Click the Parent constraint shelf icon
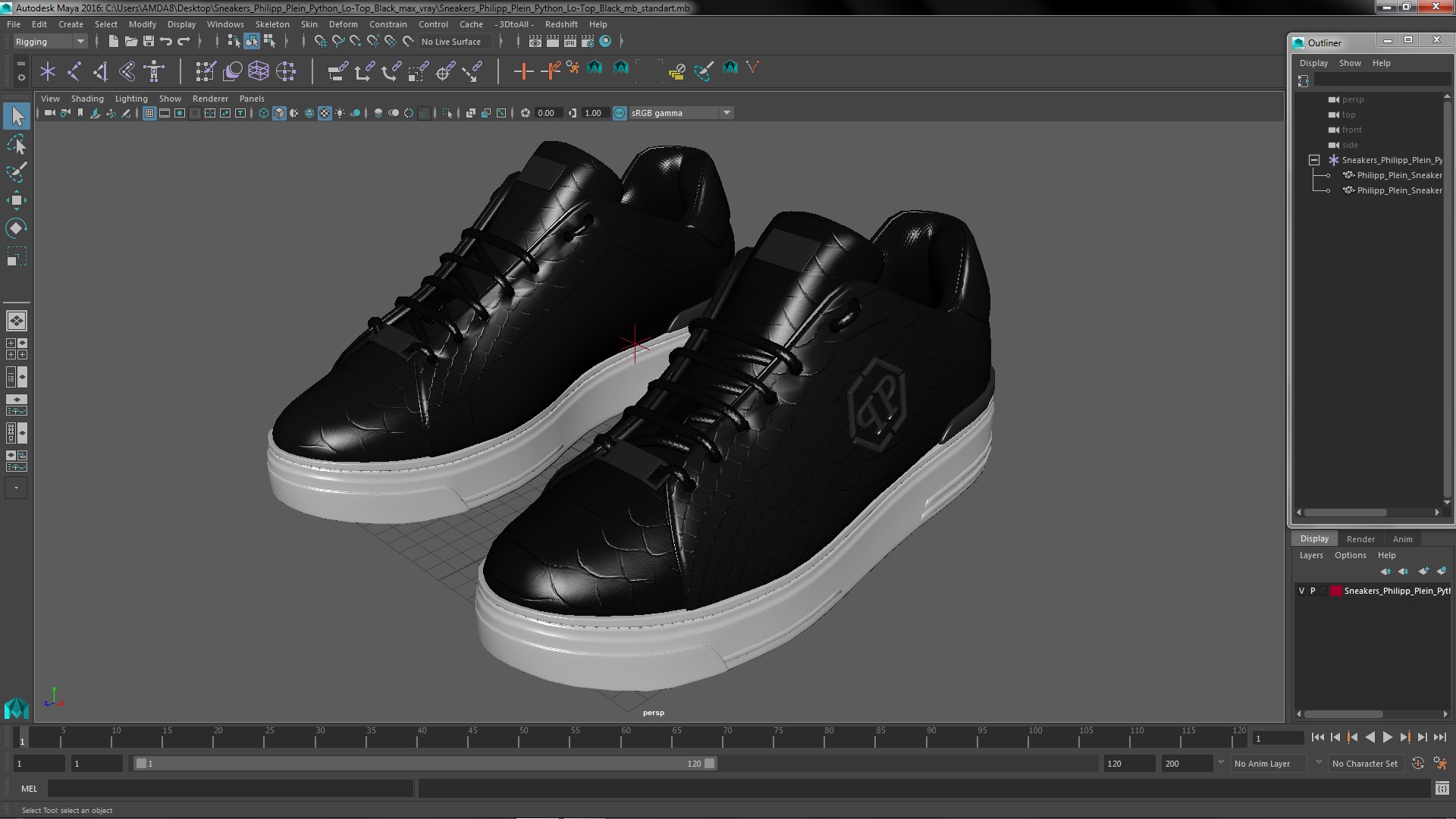The width and height of the screenshot is (1456, 819). pyautogui.click(x=337, y=71)
